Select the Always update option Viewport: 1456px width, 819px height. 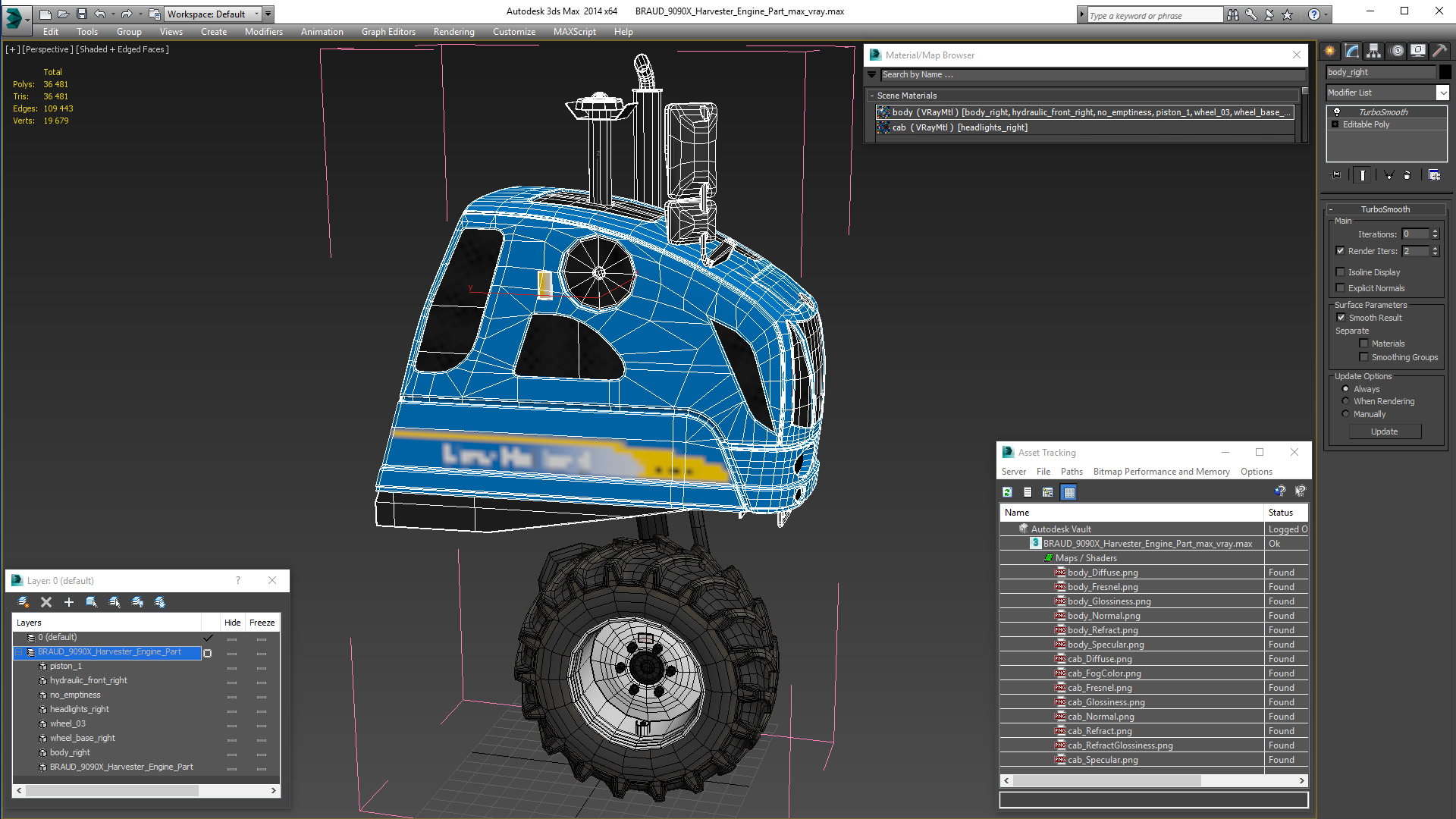(1346, 389)
